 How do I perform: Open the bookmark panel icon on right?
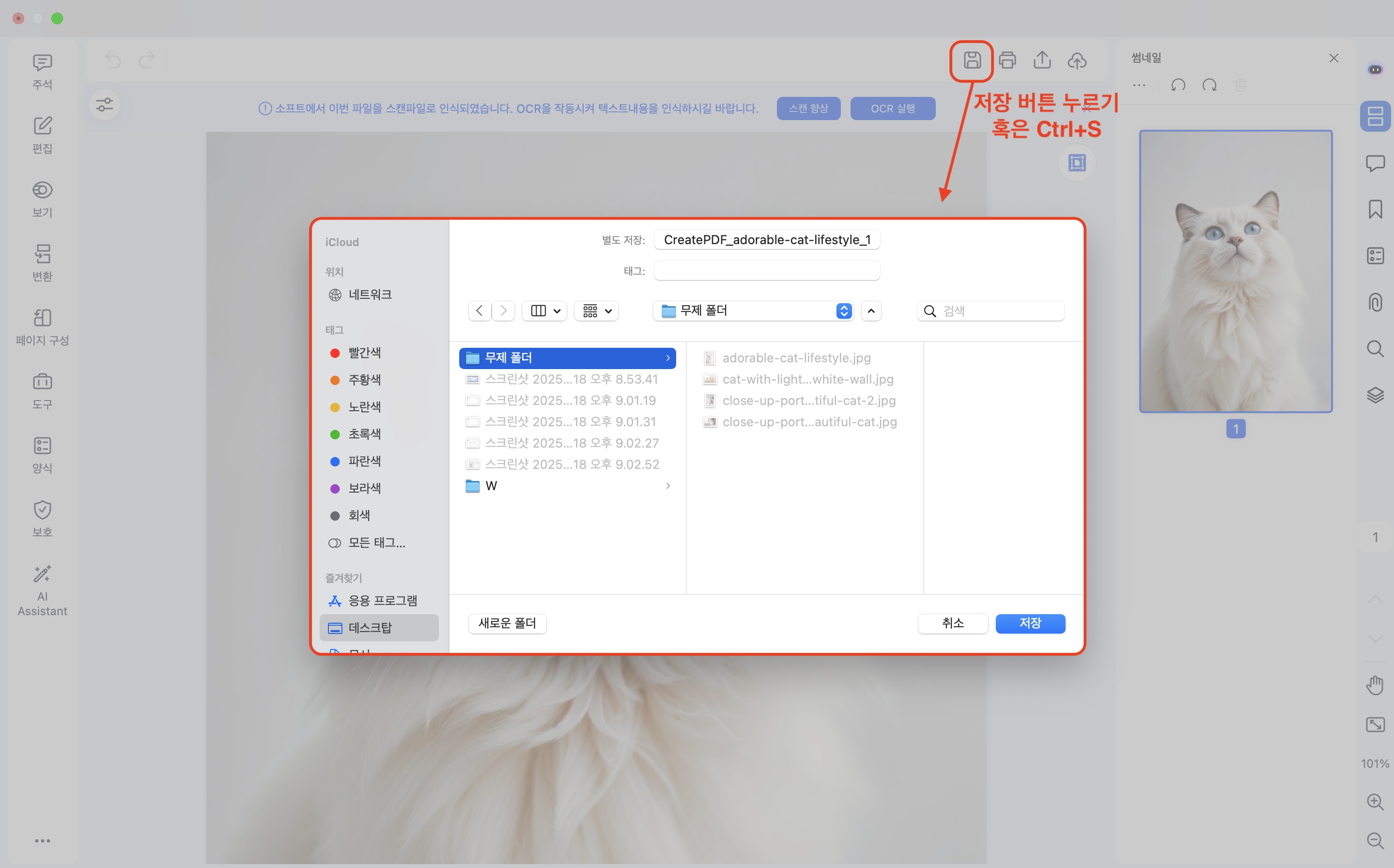tap(1375, 209)
